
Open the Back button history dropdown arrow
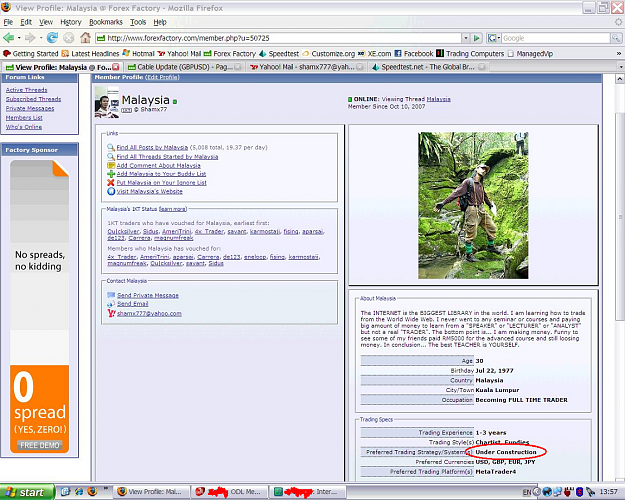click(x=19, y=38)
